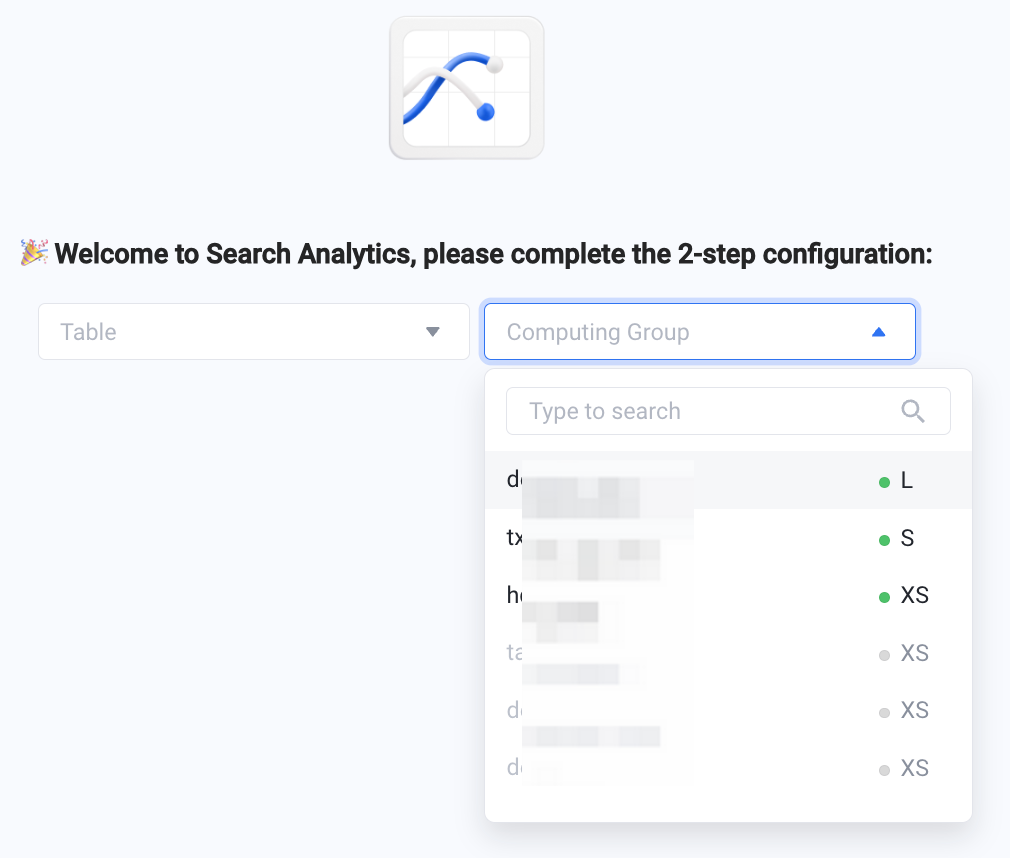
Task: Pick the last XS option in list
Action: [x=728, y=768]
